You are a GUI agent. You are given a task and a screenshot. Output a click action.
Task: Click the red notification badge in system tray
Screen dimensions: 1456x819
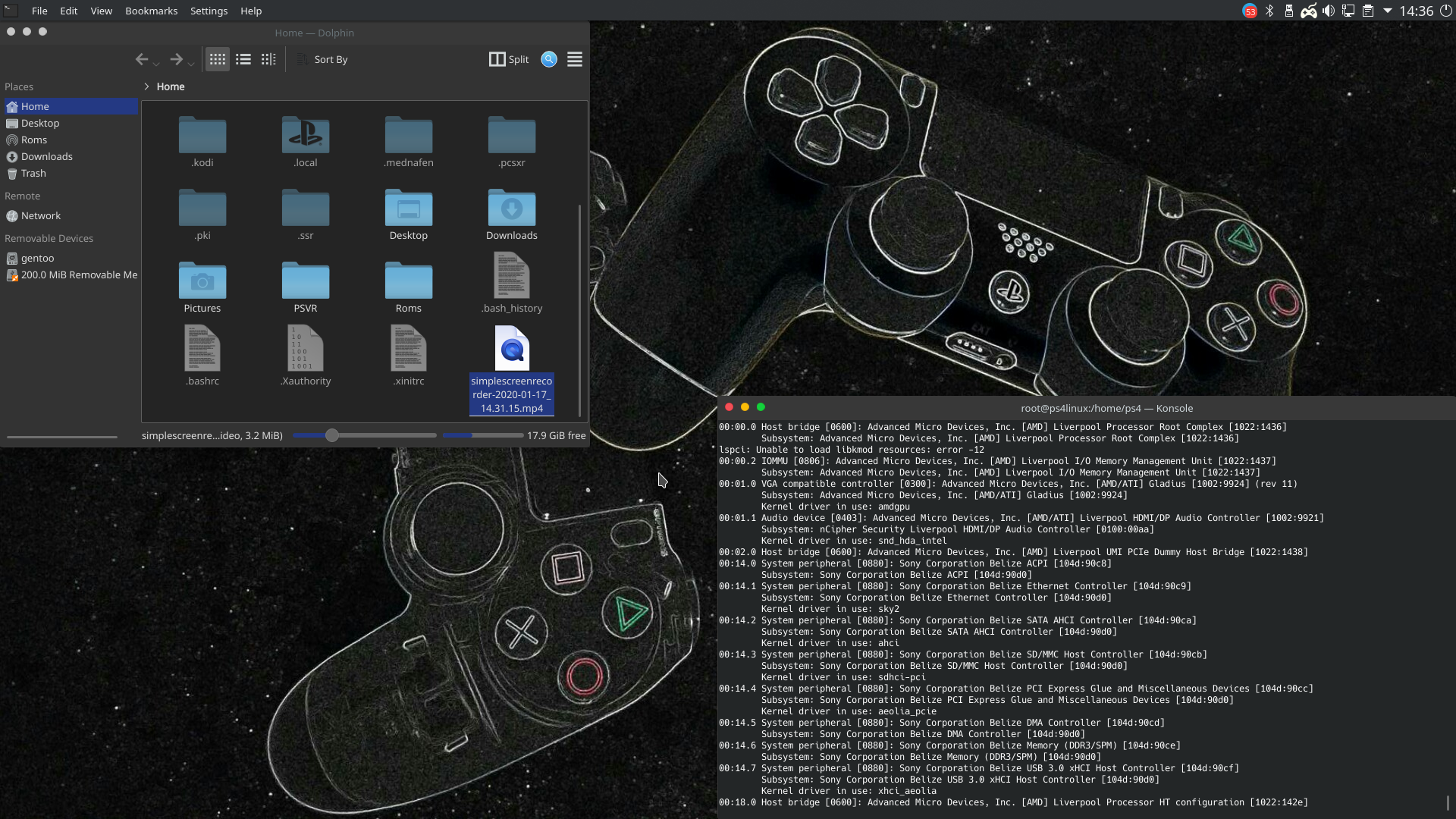tap(1249, 11)
